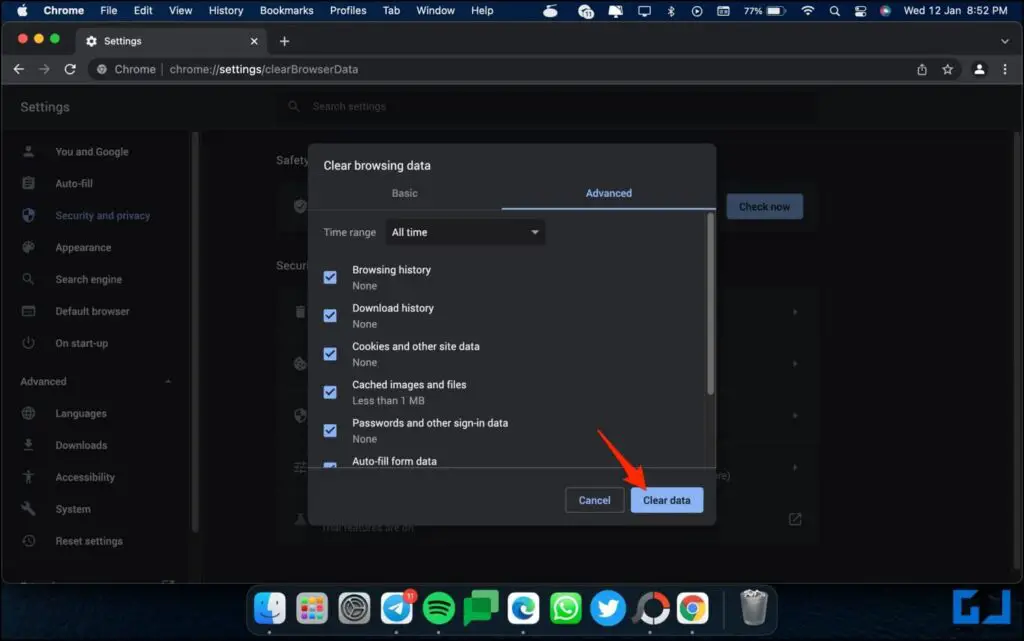1024x641 pixels.
Task: Open the Bookmarks menu
Action: coord(287,10)
